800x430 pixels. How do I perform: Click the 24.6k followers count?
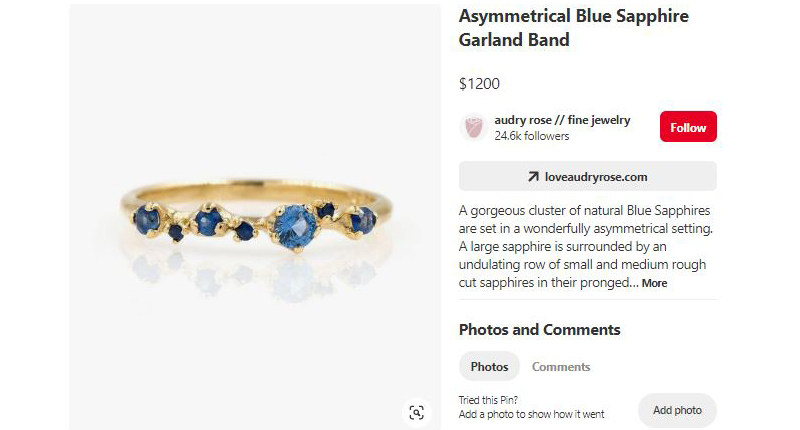click(532, 136)
